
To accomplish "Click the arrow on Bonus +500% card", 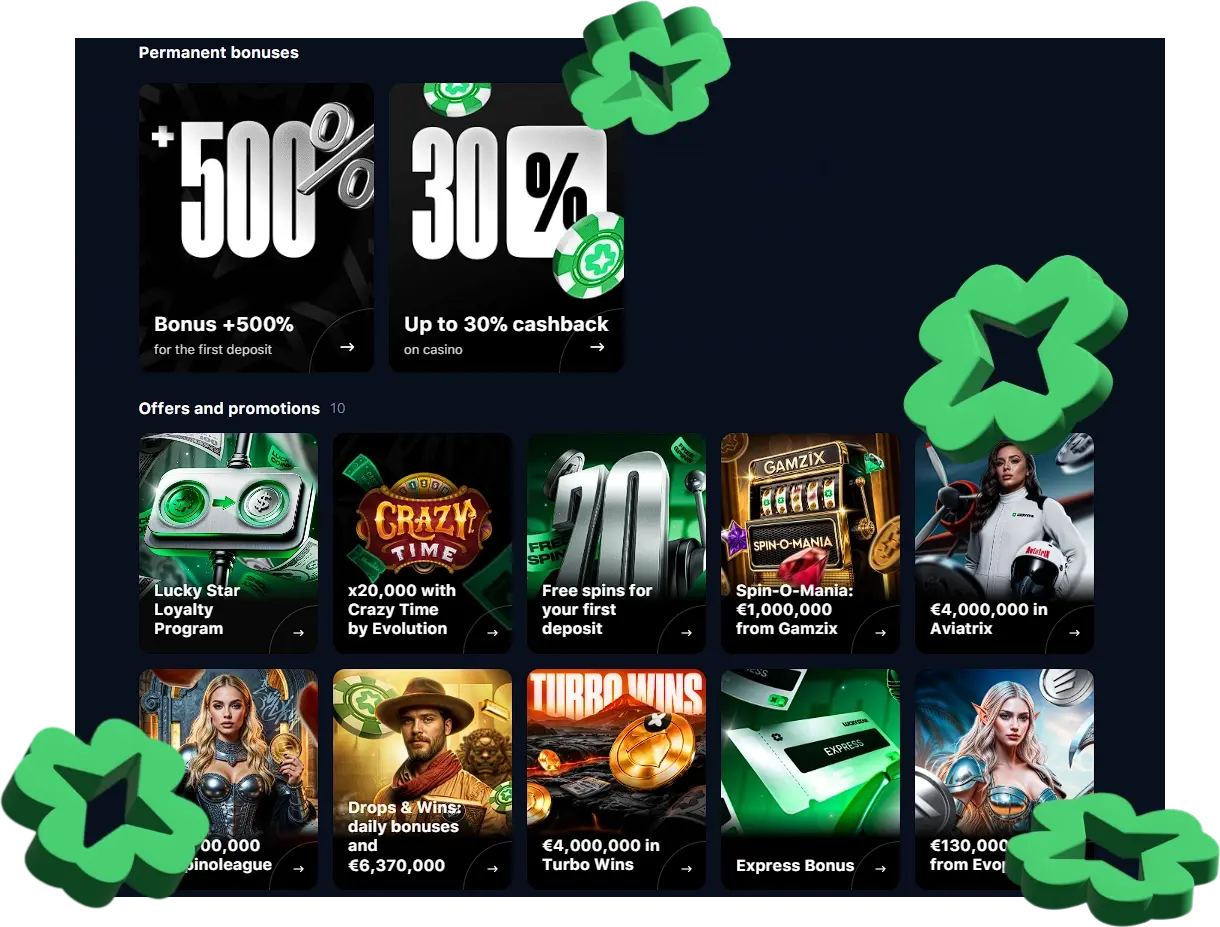I will coord(347,347).
